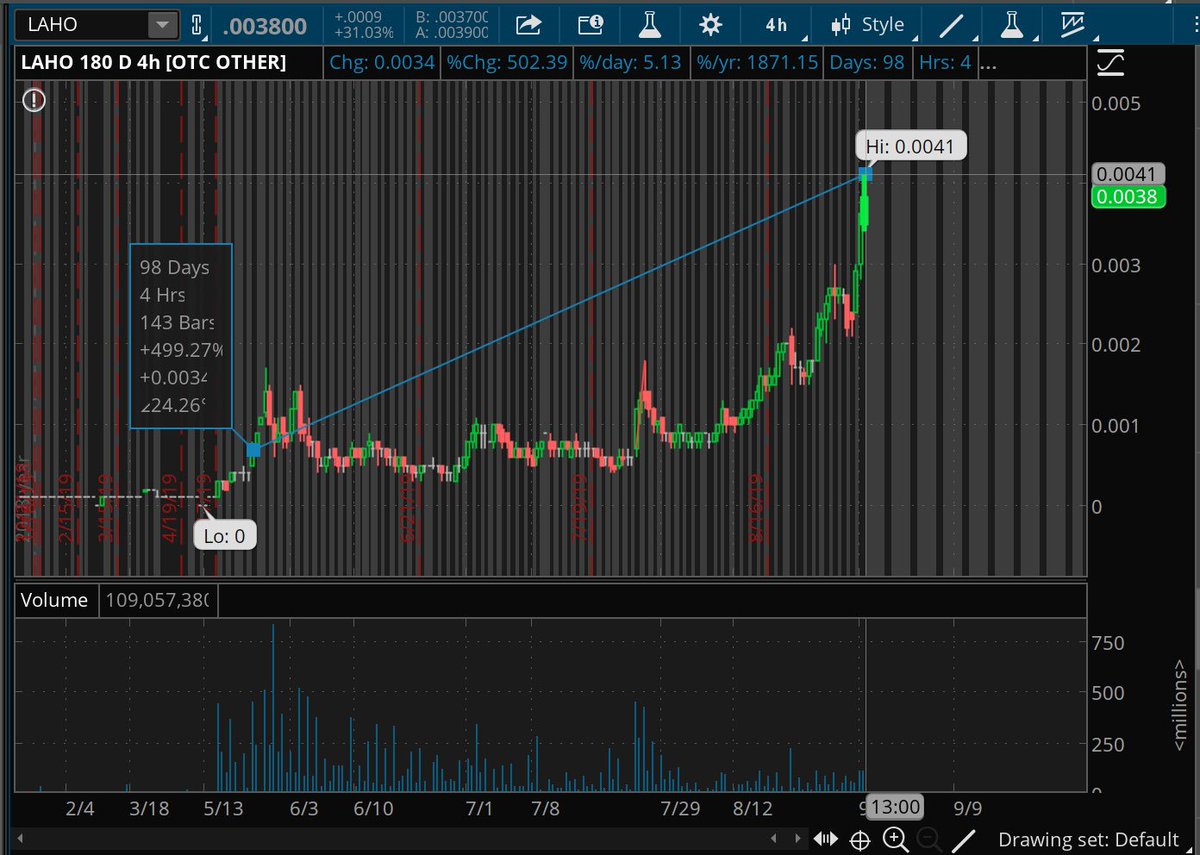The image size is (1200, 855).
Task: Click the 0.0038 green last-price label
Action: click(x=1126, y=197)
